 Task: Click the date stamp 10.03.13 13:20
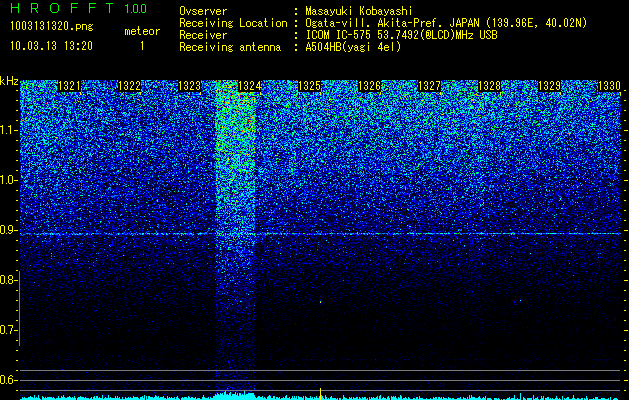coord(51,46)
